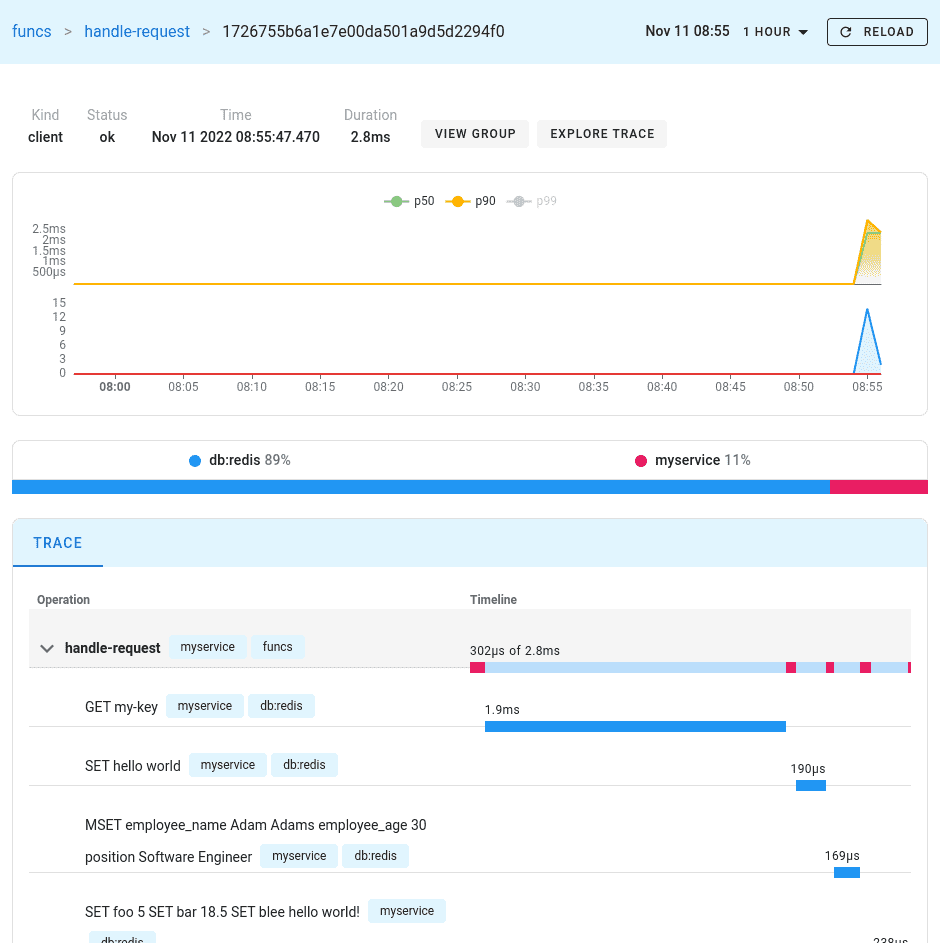
Task: Click the SET hello world 190µs bar
Action: point(810,785)
